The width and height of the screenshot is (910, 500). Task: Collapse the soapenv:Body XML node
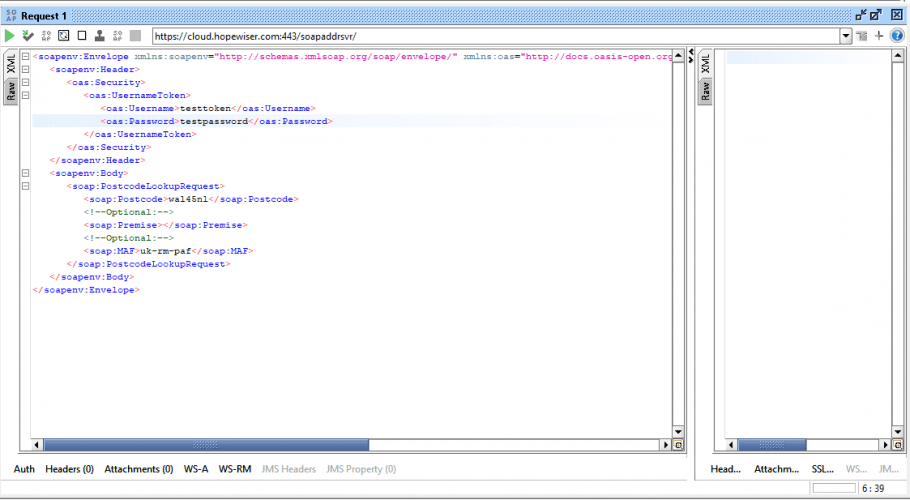tap(25, 173)
